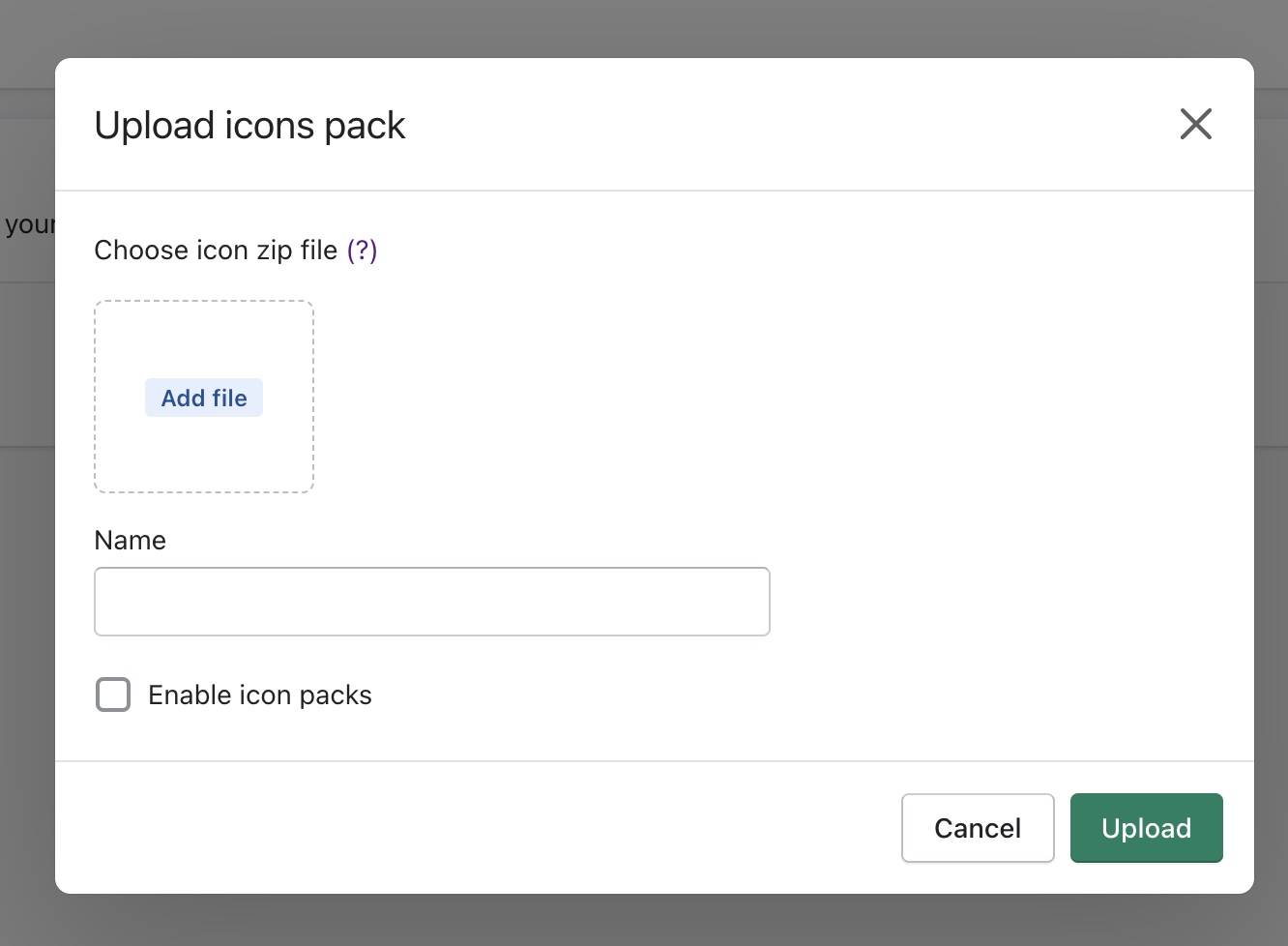Focus the Name text input field

tap(431, 602)
